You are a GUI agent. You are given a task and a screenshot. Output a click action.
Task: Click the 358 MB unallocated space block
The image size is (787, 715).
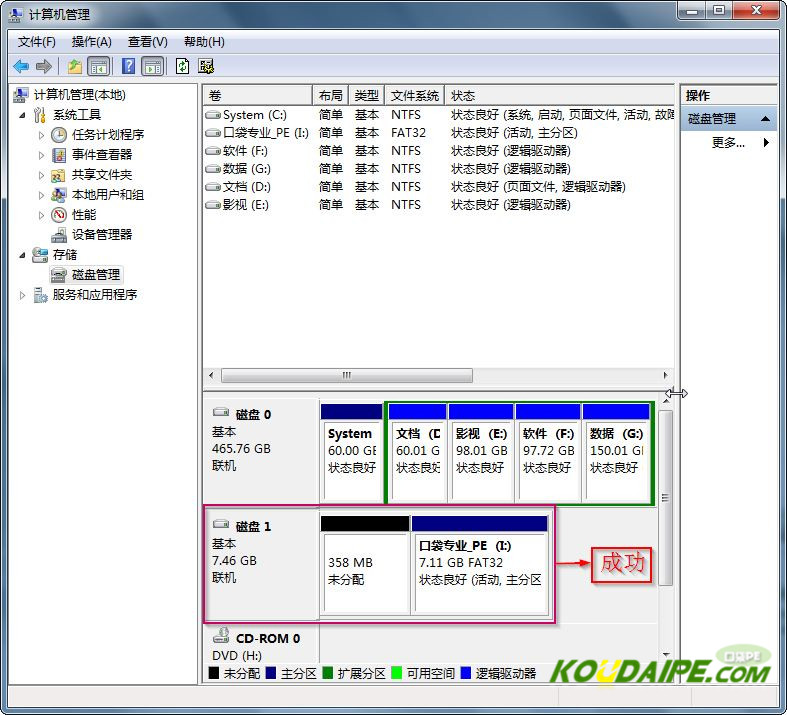[364, 572]
